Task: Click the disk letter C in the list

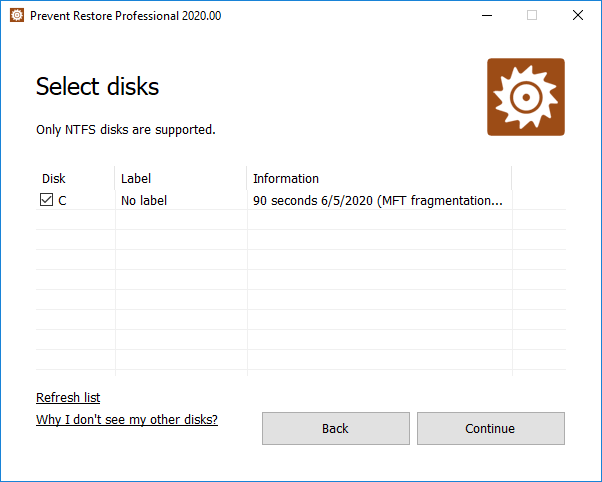Action: click(63, 200)
